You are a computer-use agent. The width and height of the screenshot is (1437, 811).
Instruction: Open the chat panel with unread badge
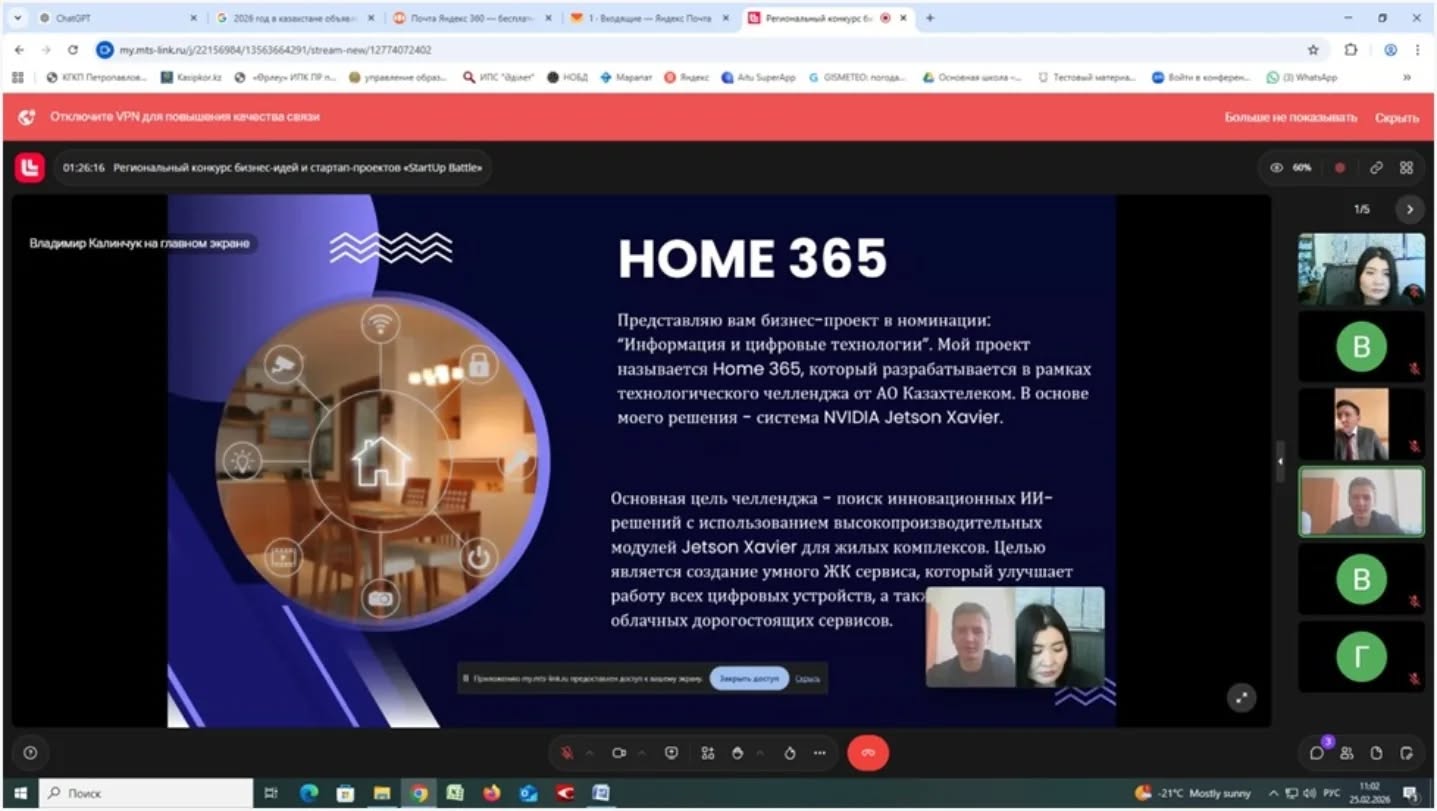click(x=1317, y=753)
